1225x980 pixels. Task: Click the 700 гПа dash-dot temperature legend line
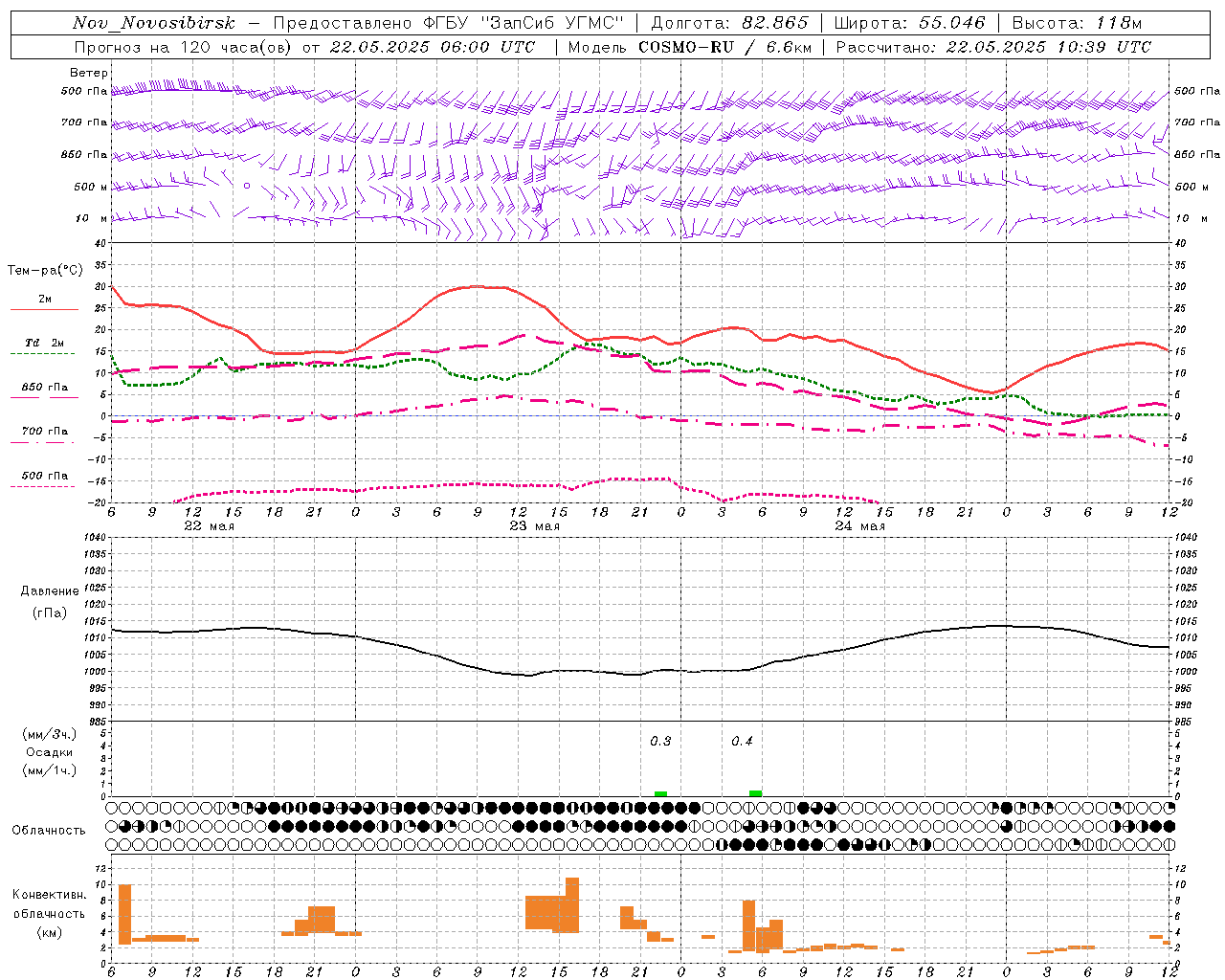(44, 443)
